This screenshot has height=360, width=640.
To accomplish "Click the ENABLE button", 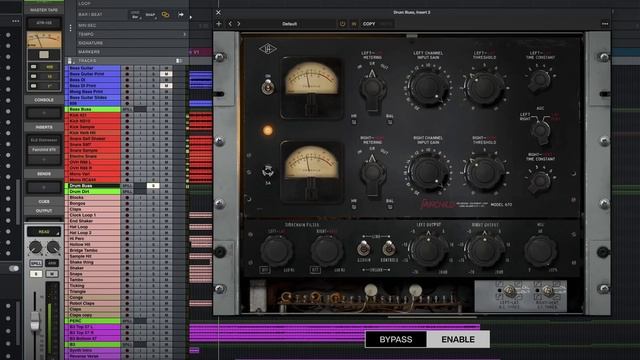I will tap(458, 339).
